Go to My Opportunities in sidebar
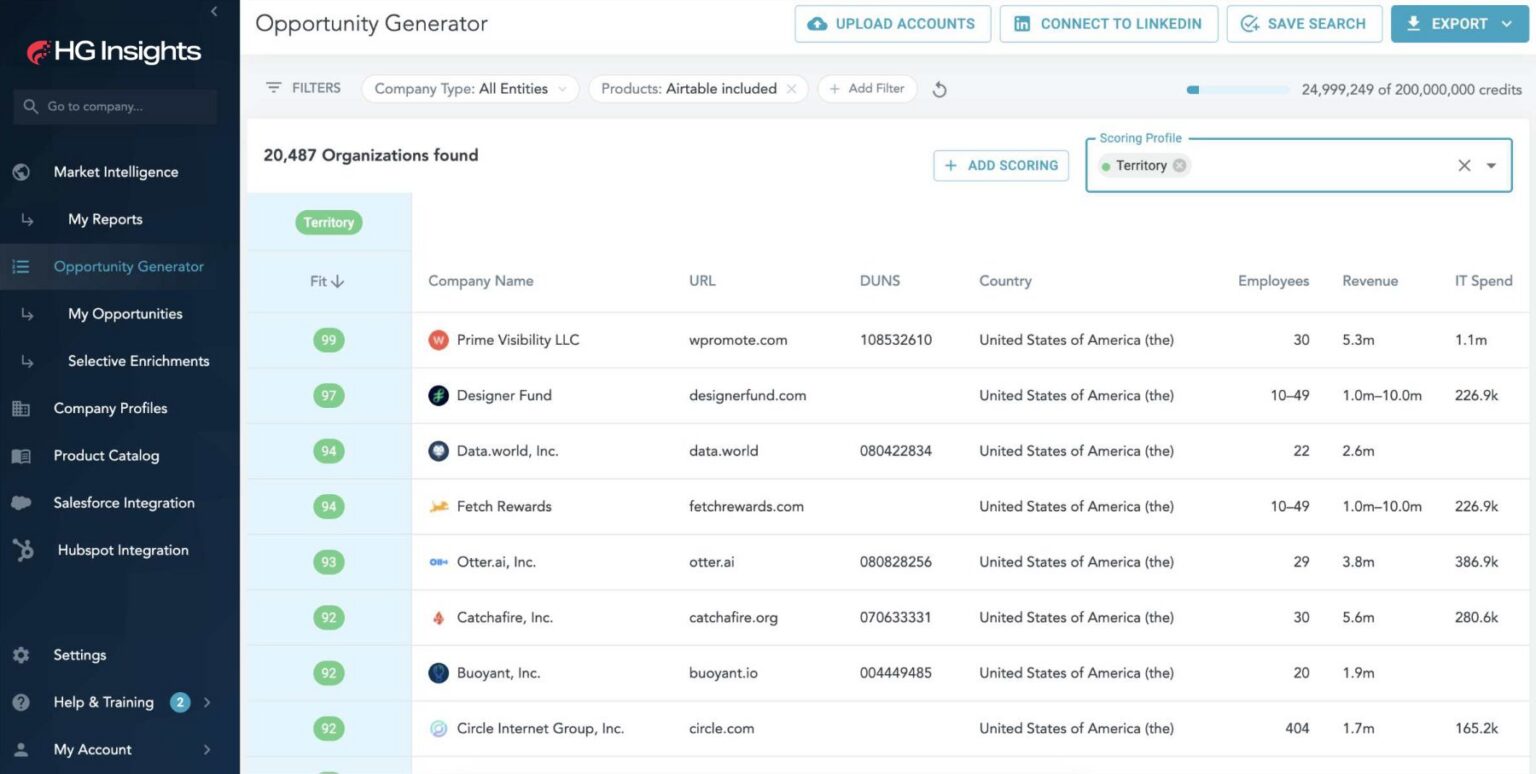1536x774 pixels. tap(125, 314)
